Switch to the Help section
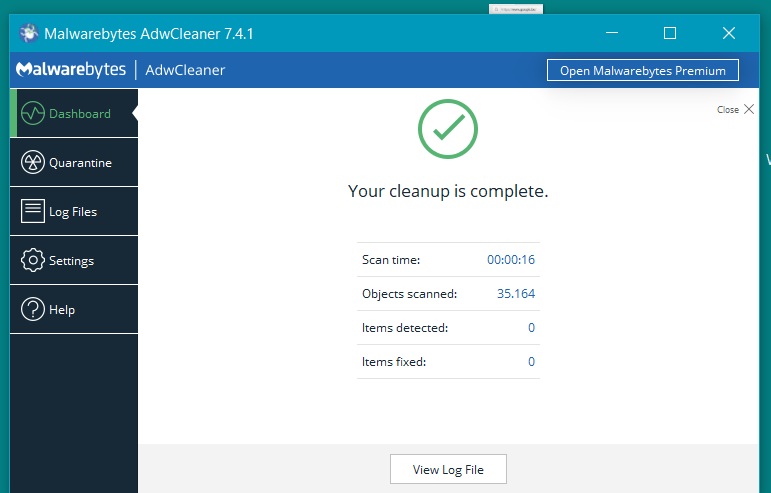 (72, 310)
